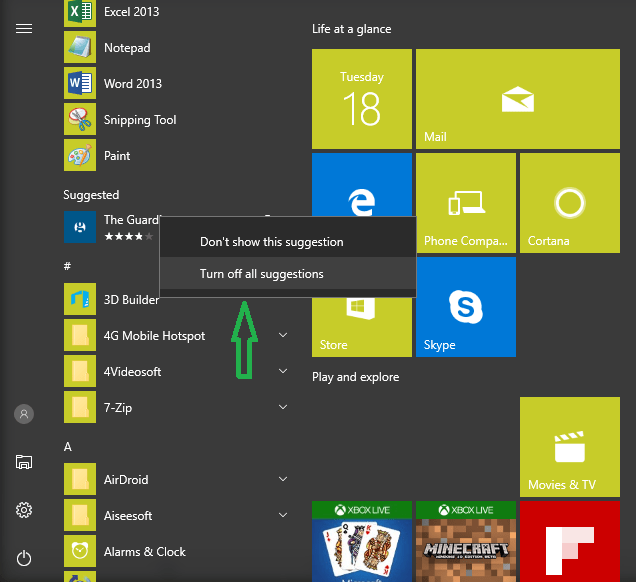Click the Play and explore group title

[x=356, y=377]
